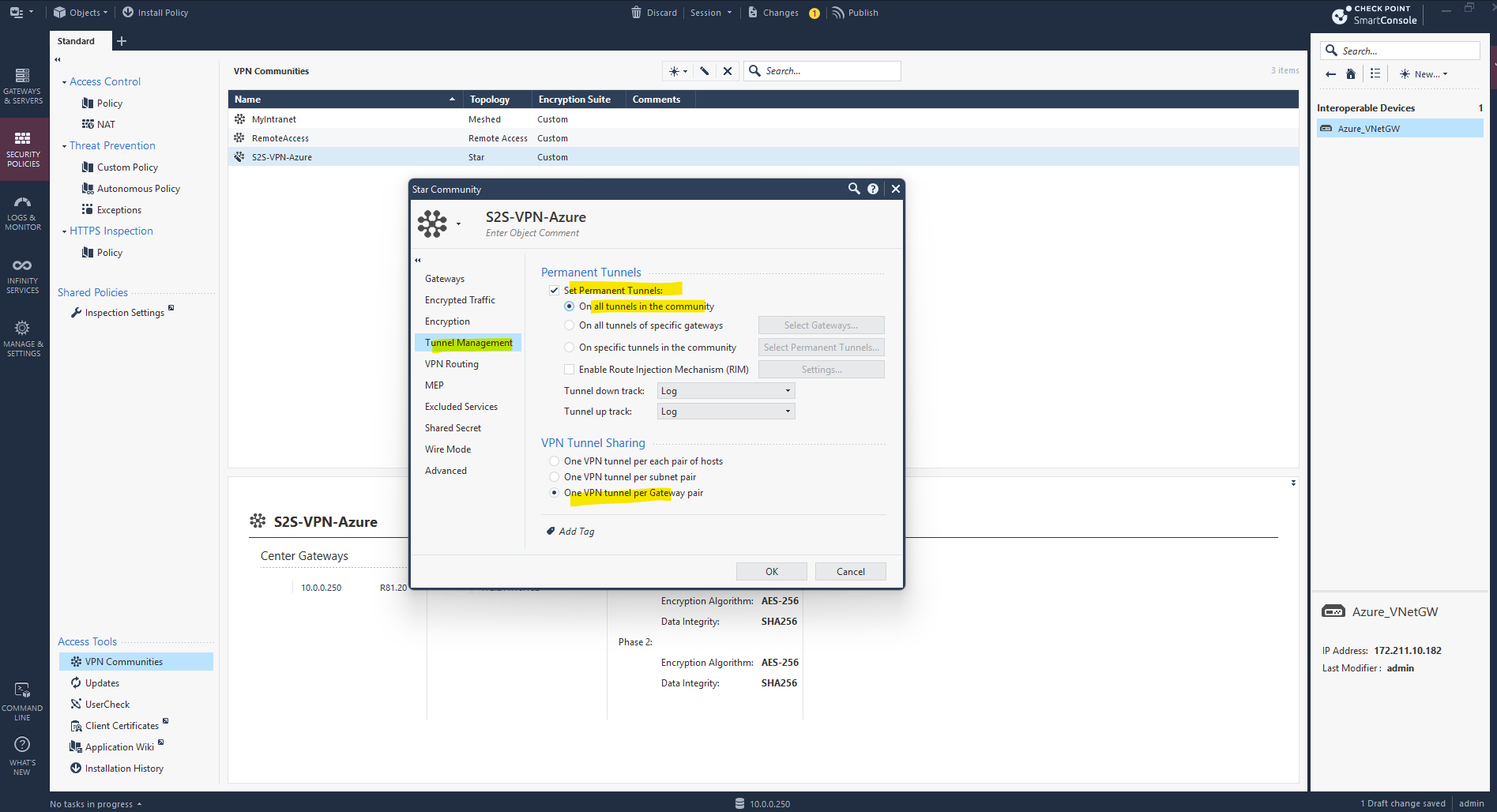The height and width of the screenshot is (812, 1497).
Task: Click the Publish icon in top bar
Action: [838, 13]
